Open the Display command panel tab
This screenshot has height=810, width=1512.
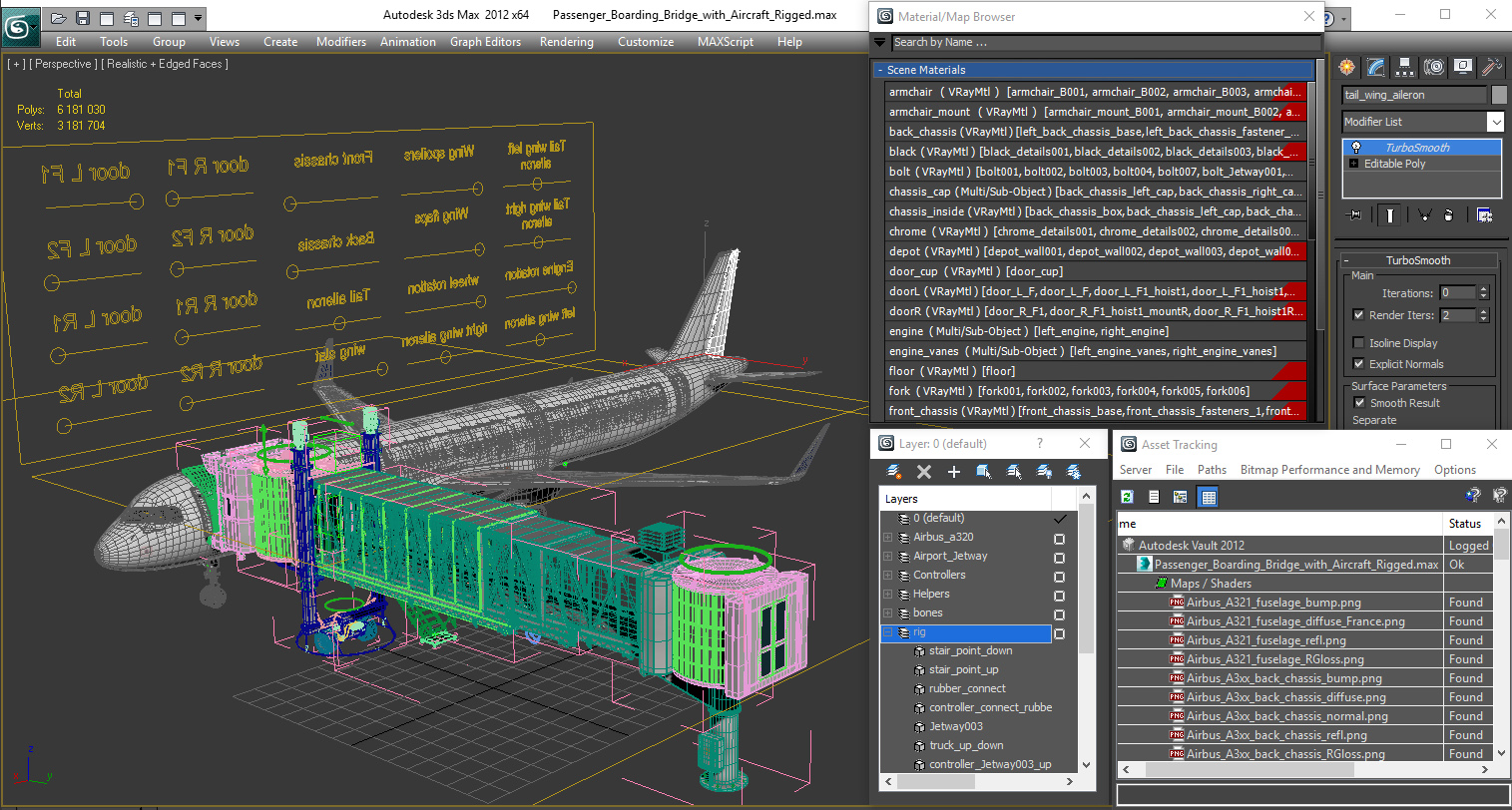coord(1463,67)
